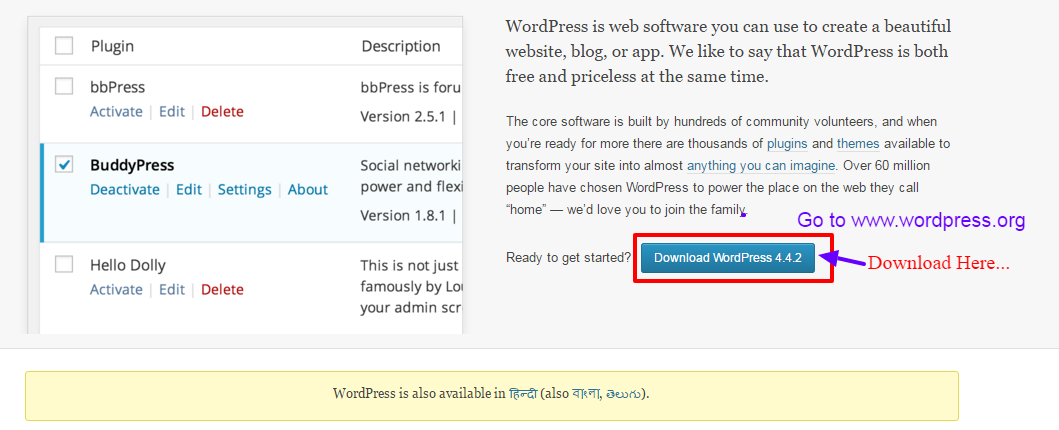Deactivate the BuddyPress plugin
The height and width of the screenshot is (430, 1059).
click(x=125, y=190)
